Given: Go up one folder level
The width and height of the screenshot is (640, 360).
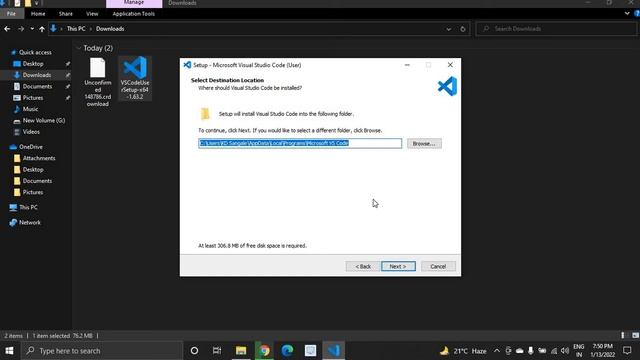Looking at the screenshot, I should [x=42, y=29].
